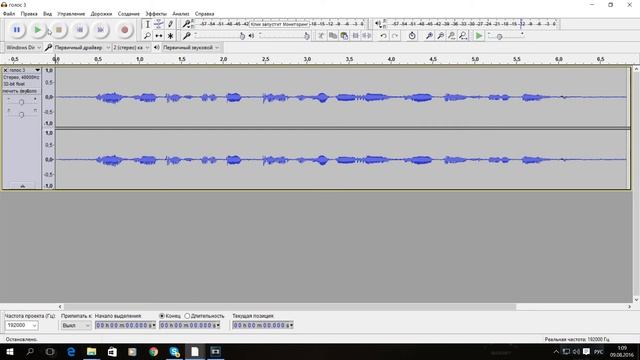
Task: Open the 2 (stereo) channels dropdown
Action: pos(131,48)
